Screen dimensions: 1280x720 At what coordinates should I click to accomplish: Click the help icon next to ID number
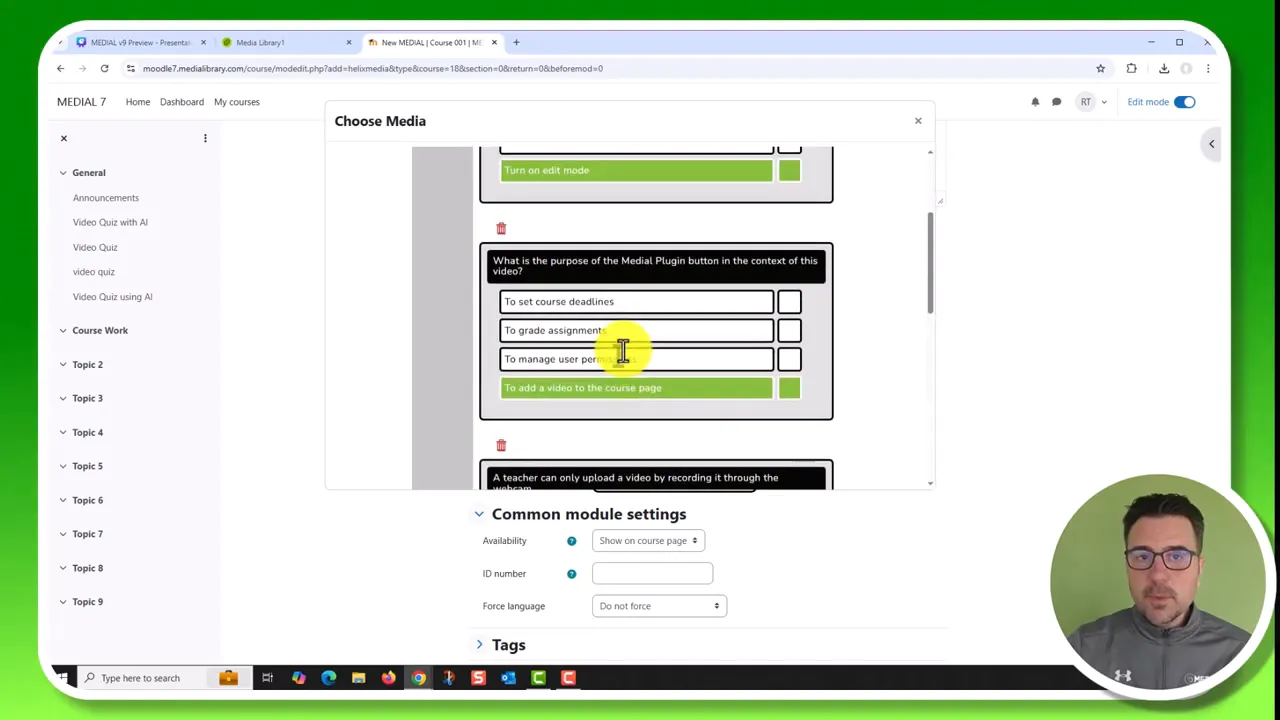(x=571, y=574)
